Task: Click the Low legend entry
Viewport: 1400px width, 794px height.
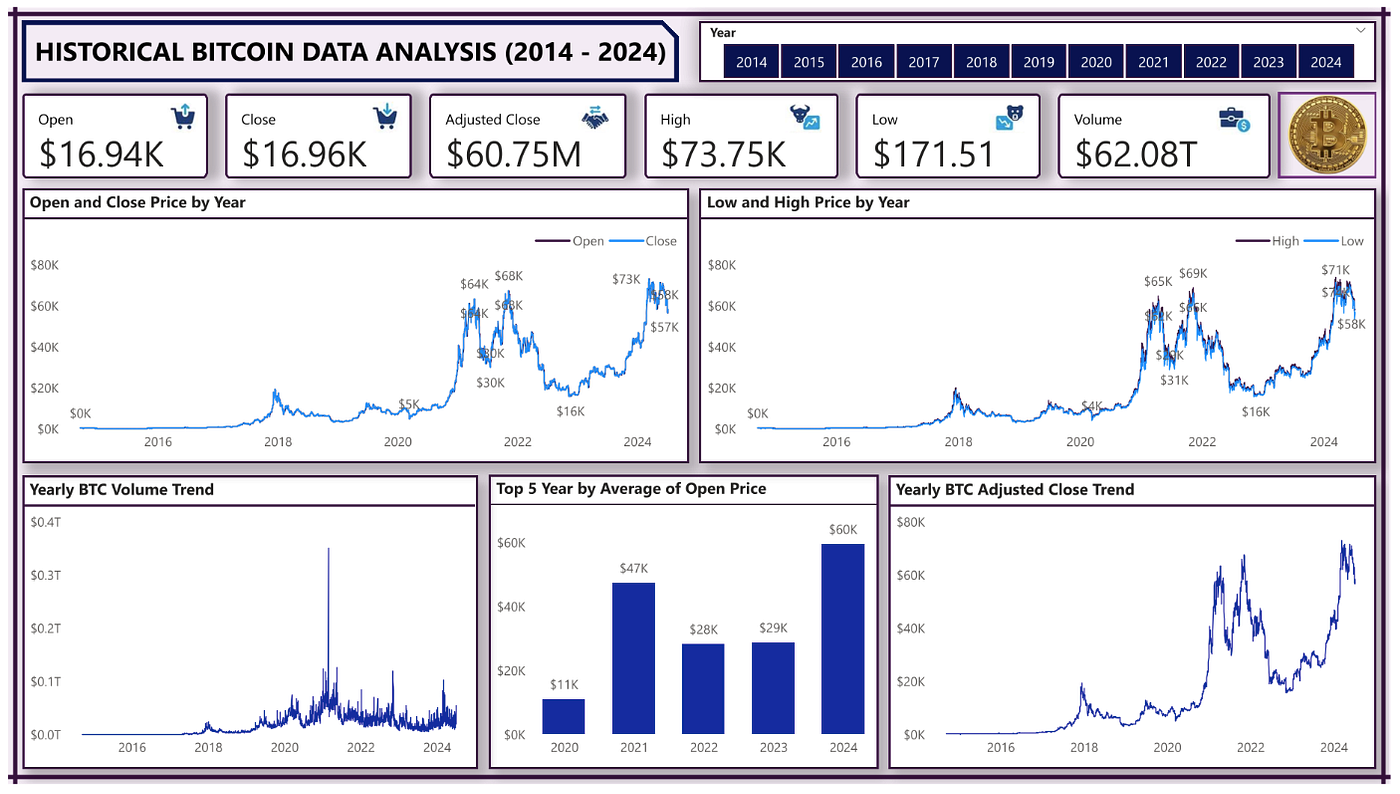Action: pos(1334,241)
